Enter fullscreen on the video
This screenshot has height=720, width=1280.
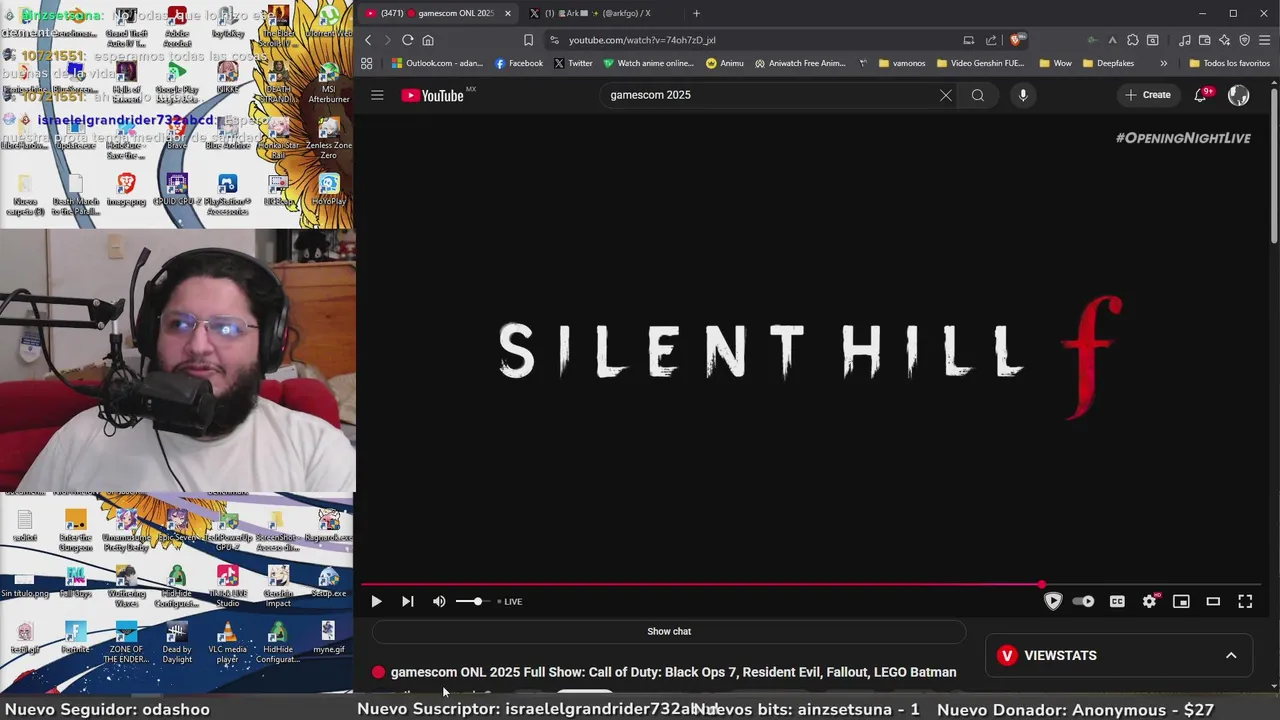click(x=1245, y=601)
